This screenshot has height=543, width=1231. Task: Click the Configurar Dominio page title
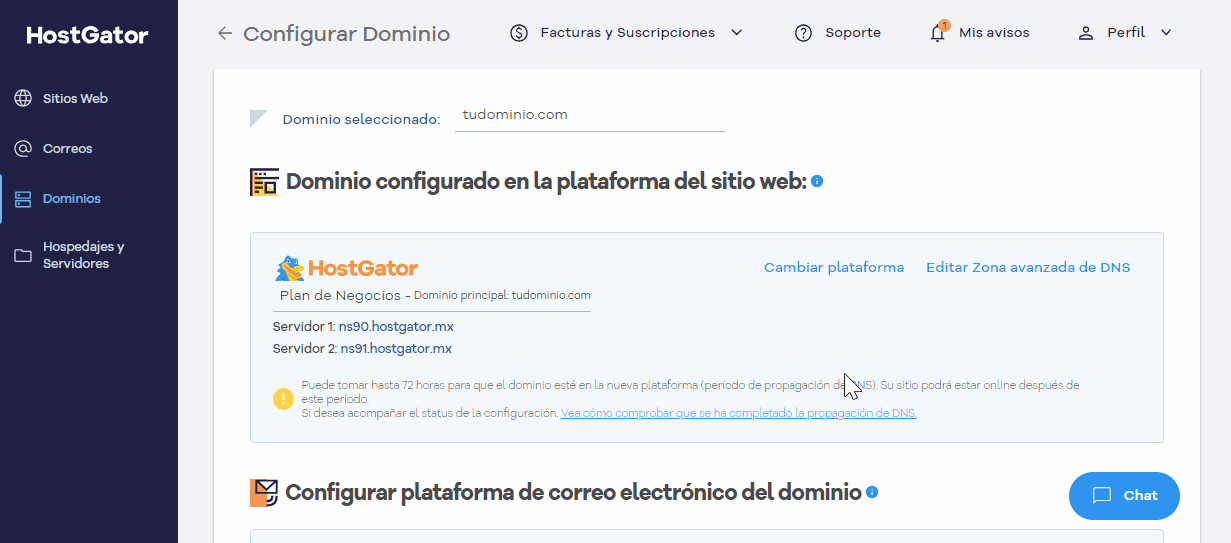point(346,34)
